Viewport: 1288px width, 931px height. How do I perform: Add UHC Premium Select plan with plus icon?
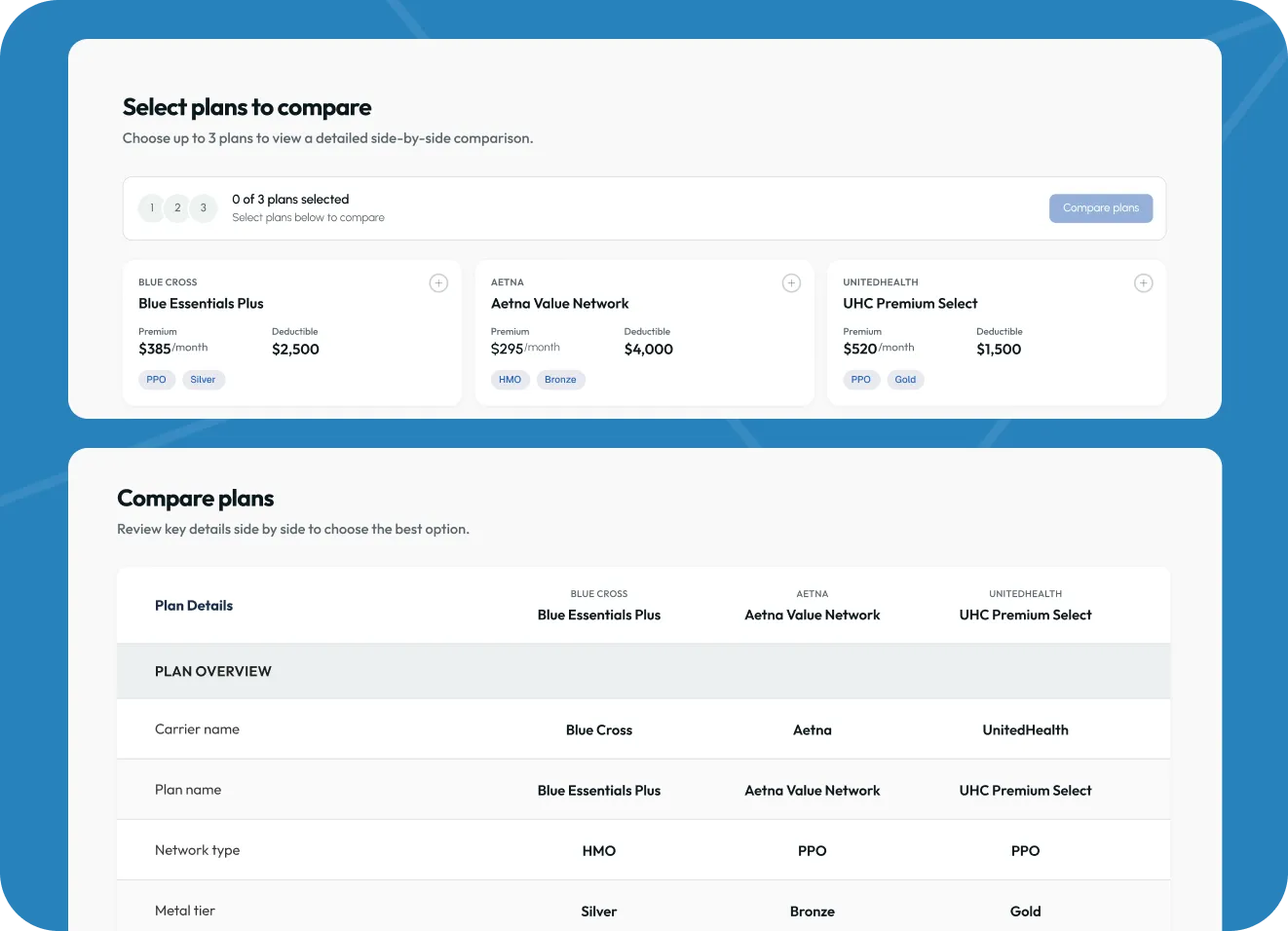(x=1144, y=283)
